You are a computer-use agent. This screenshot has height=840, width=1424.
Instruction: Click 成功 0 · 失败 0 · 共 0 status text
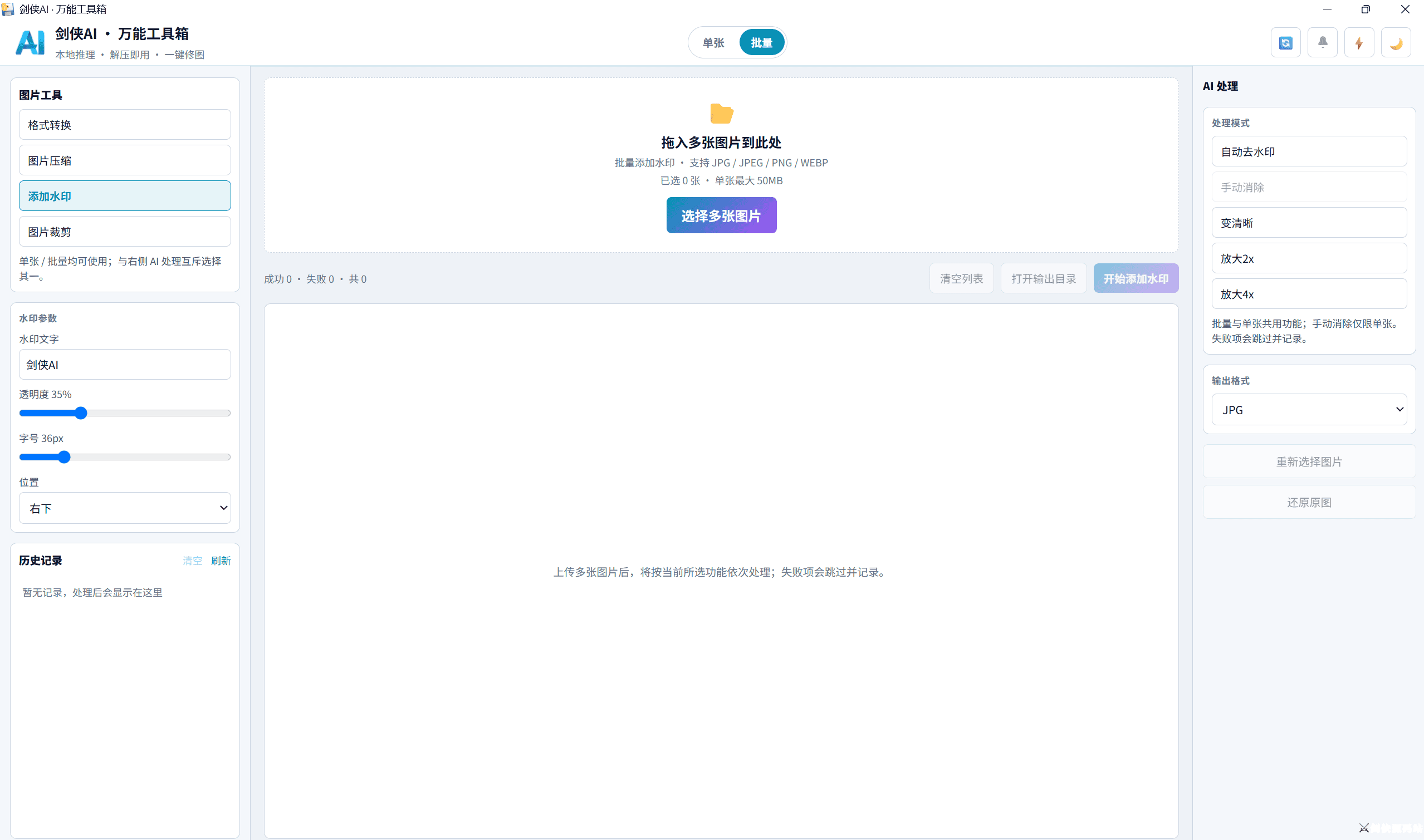(315, 279)
